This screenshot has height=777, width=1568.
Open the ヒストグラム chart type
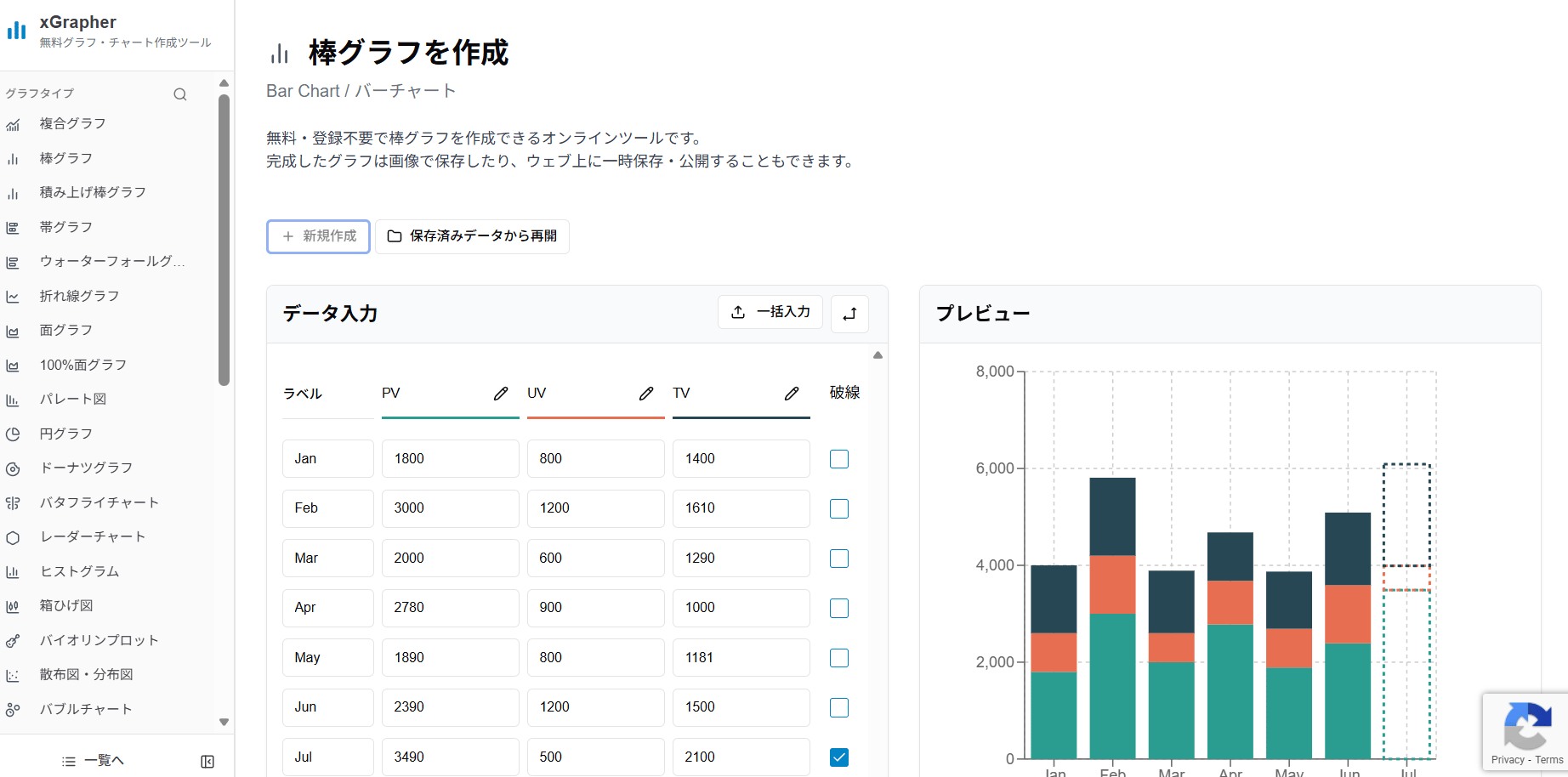click(14, 571)
